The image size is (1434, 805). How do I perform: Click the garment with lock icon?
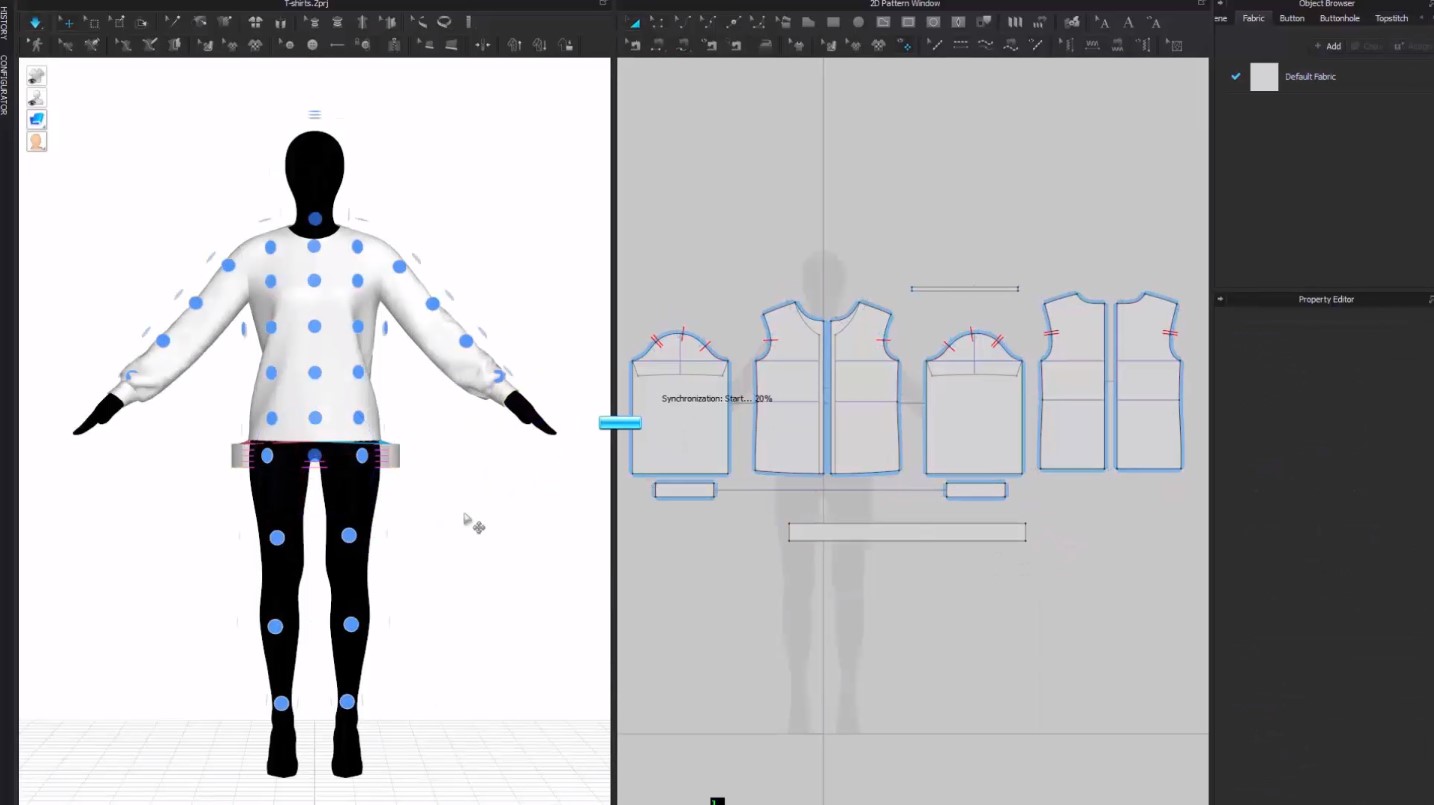(x=565, y=45)
